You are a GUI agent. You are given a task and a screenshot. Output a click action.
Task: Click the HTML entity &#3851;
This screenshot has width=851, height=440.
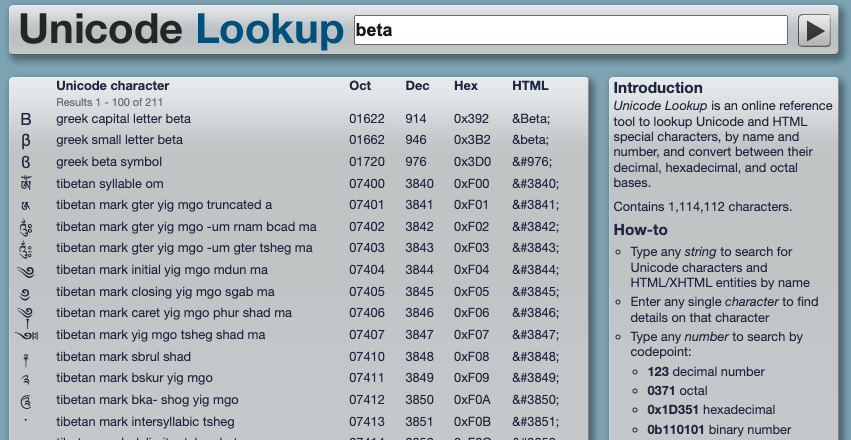click(x=536, y=422)
